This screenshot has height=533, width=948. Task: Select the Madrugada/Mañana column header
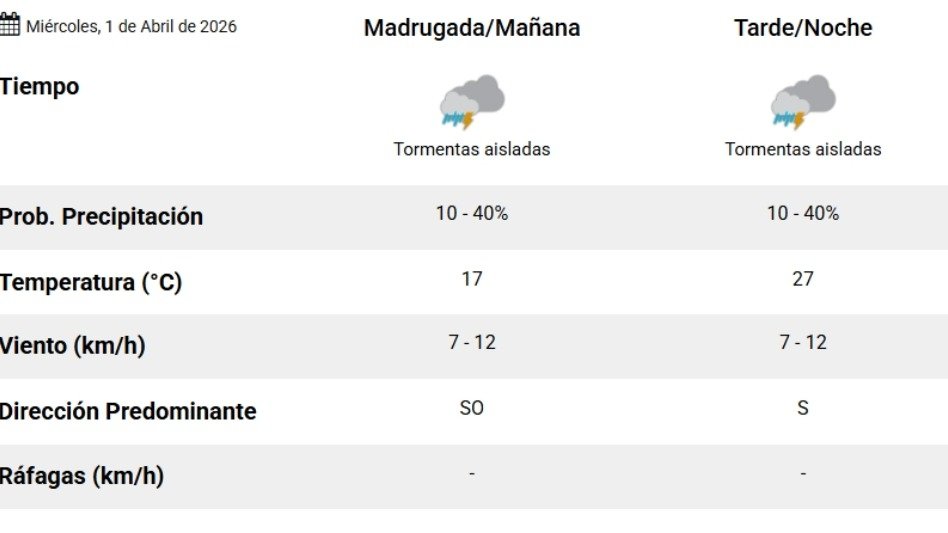(472, 28)
